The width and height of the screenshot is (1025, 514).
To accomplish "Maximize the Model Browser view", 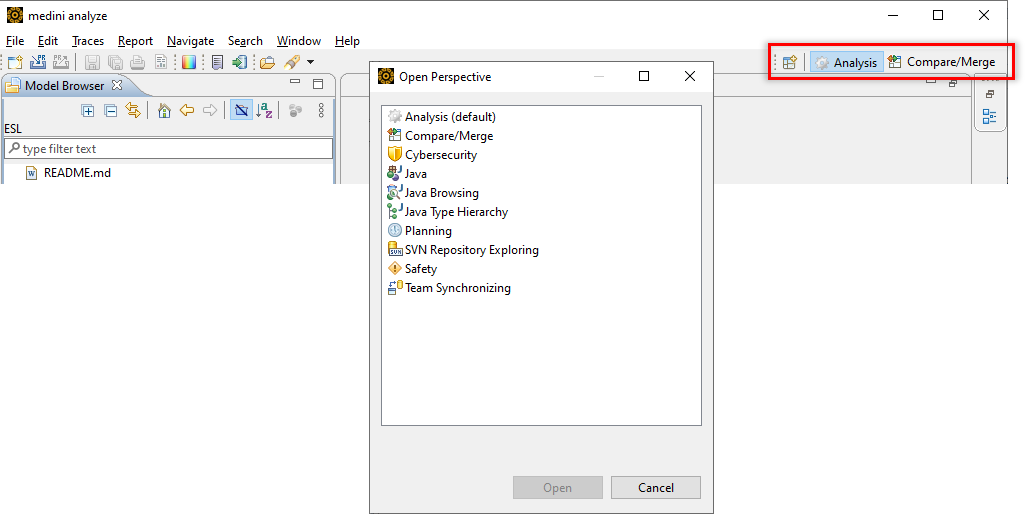I will coord(318,84).
